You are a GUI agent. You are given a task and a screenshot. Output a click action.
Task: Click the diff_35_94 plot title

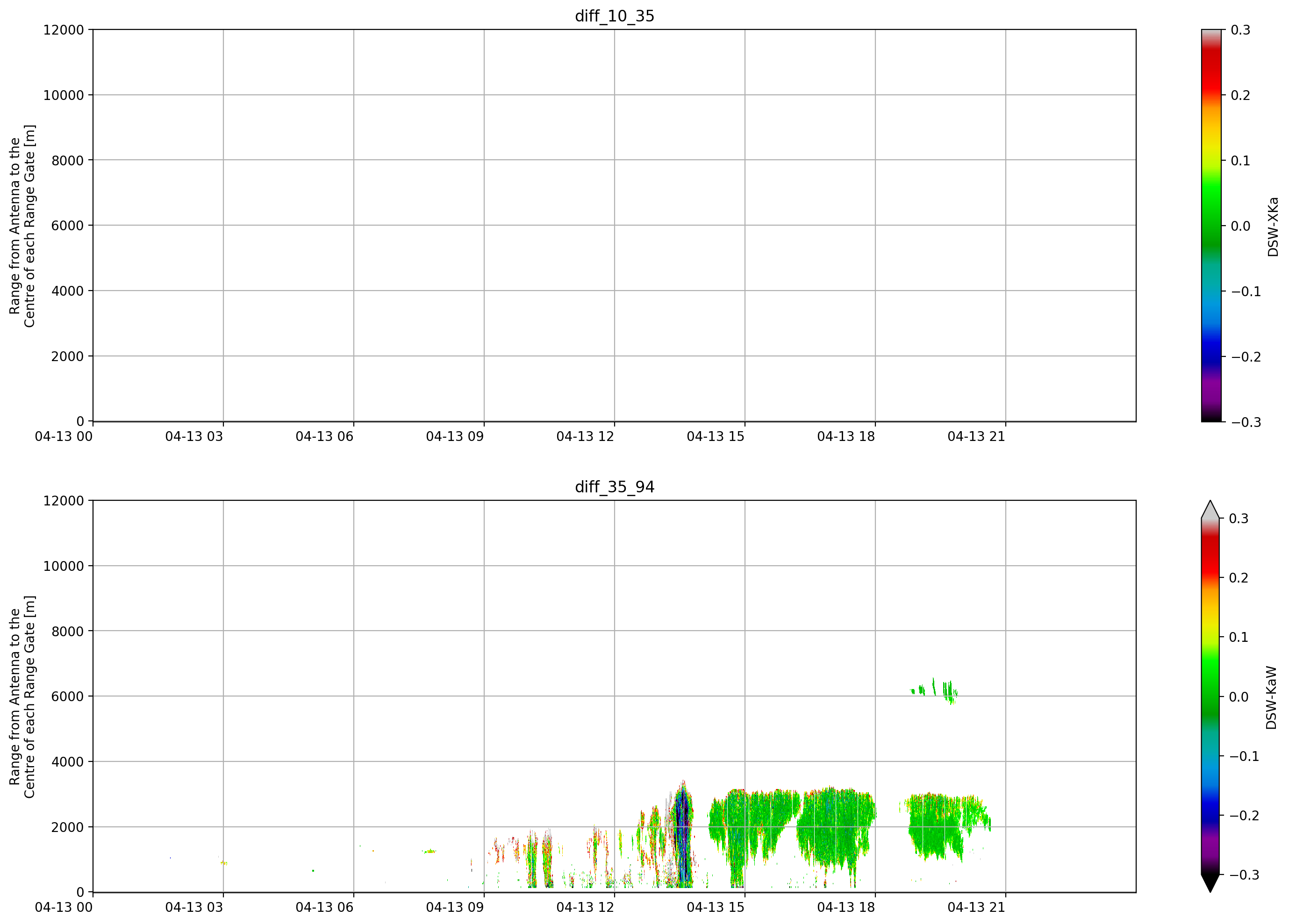click(615, 487)
